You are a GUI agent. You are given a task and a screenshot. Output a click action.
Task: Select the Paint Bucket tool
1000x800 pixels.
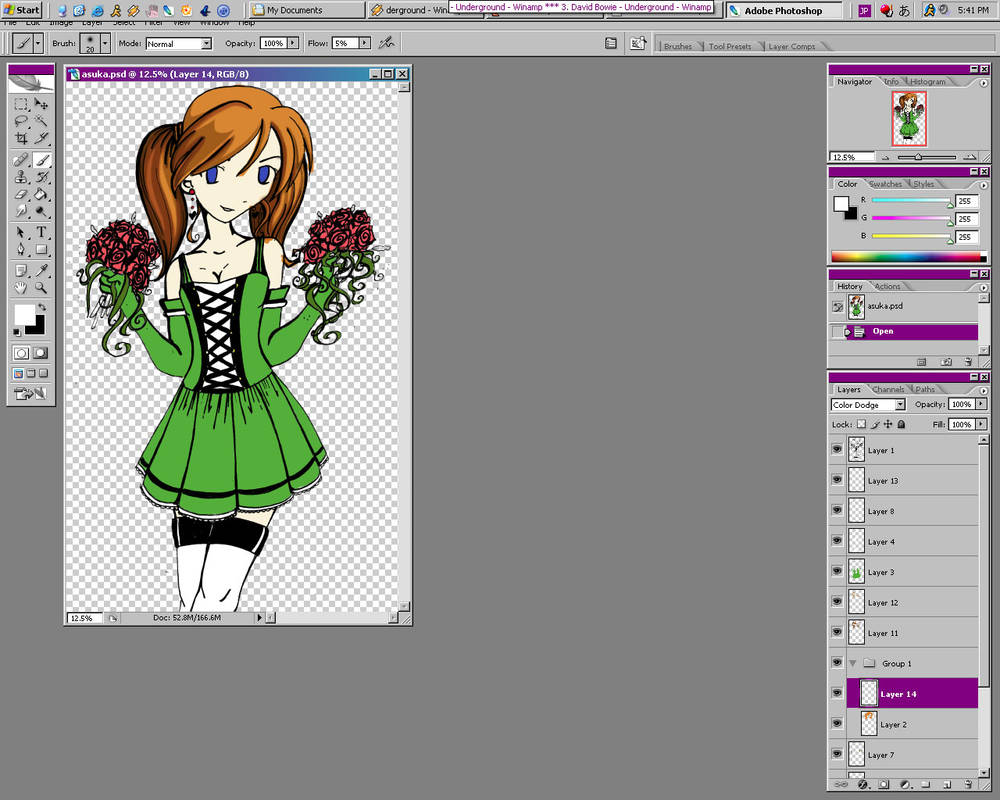coord(41,193)
